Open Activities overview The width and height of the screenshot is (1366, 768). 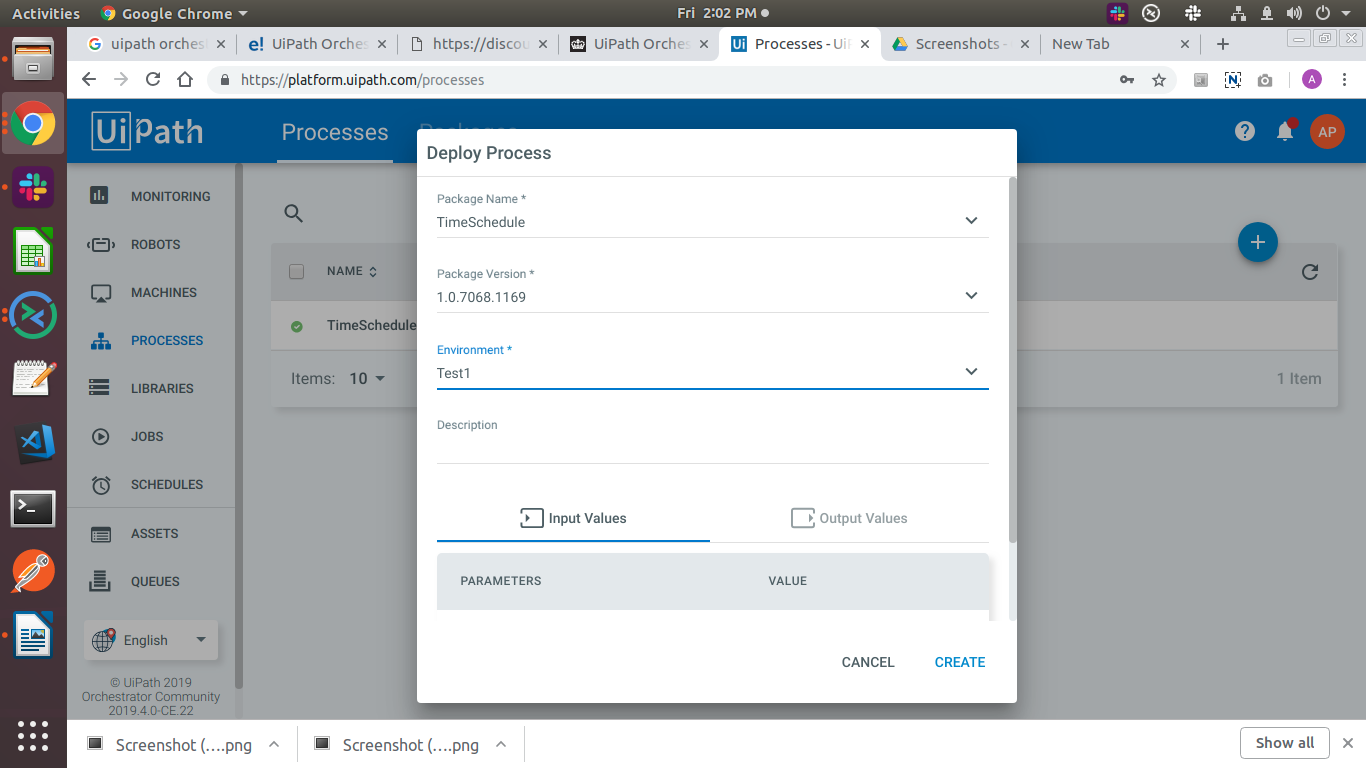point(46,13)
